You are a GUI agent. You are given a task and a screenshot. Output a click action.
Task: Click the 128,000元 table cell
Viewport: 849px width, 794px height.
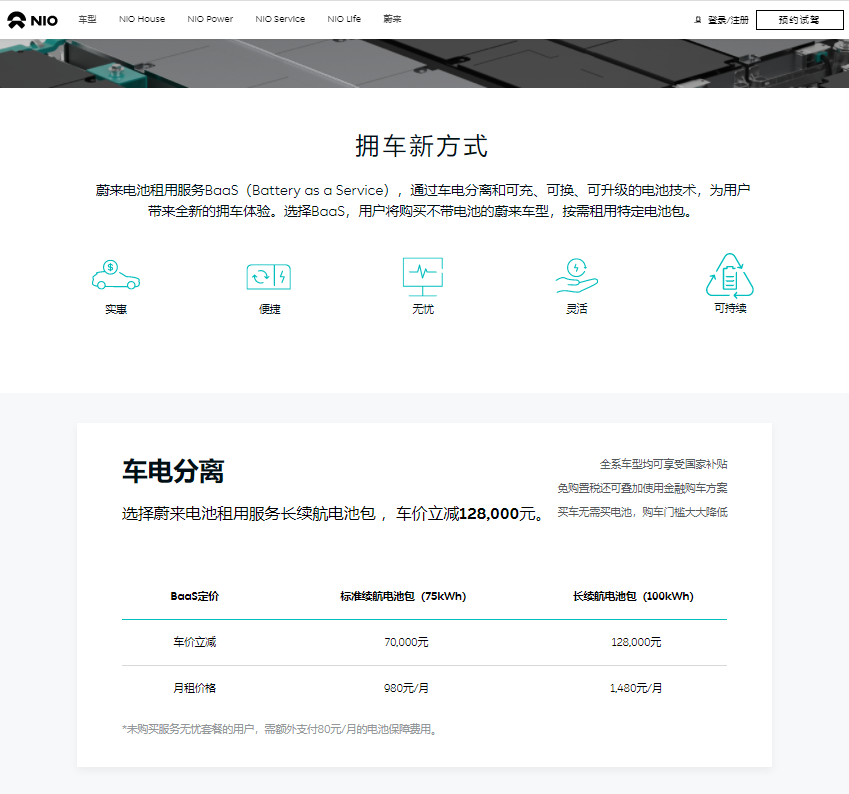tap(636, 642)
